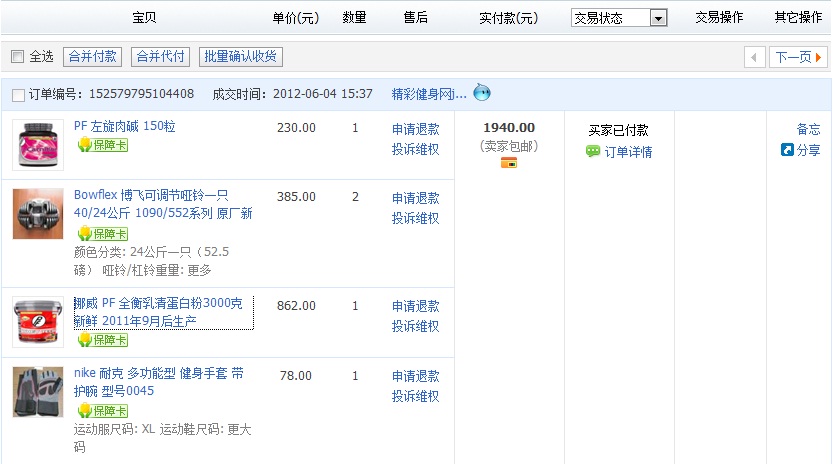833x464 pixels.
Task: Open the Bowflex dumbbell product thumbnail
Action: click(x=38, y=214)
